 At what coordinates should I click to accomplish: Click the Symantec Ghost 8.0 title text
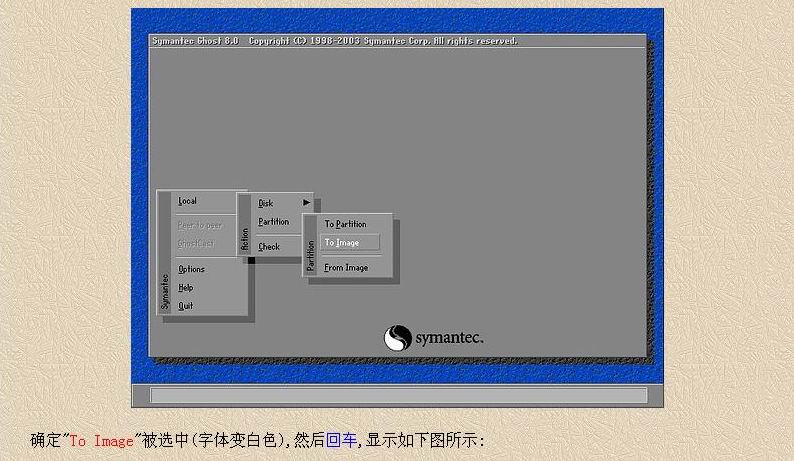[x=195, y=41]
